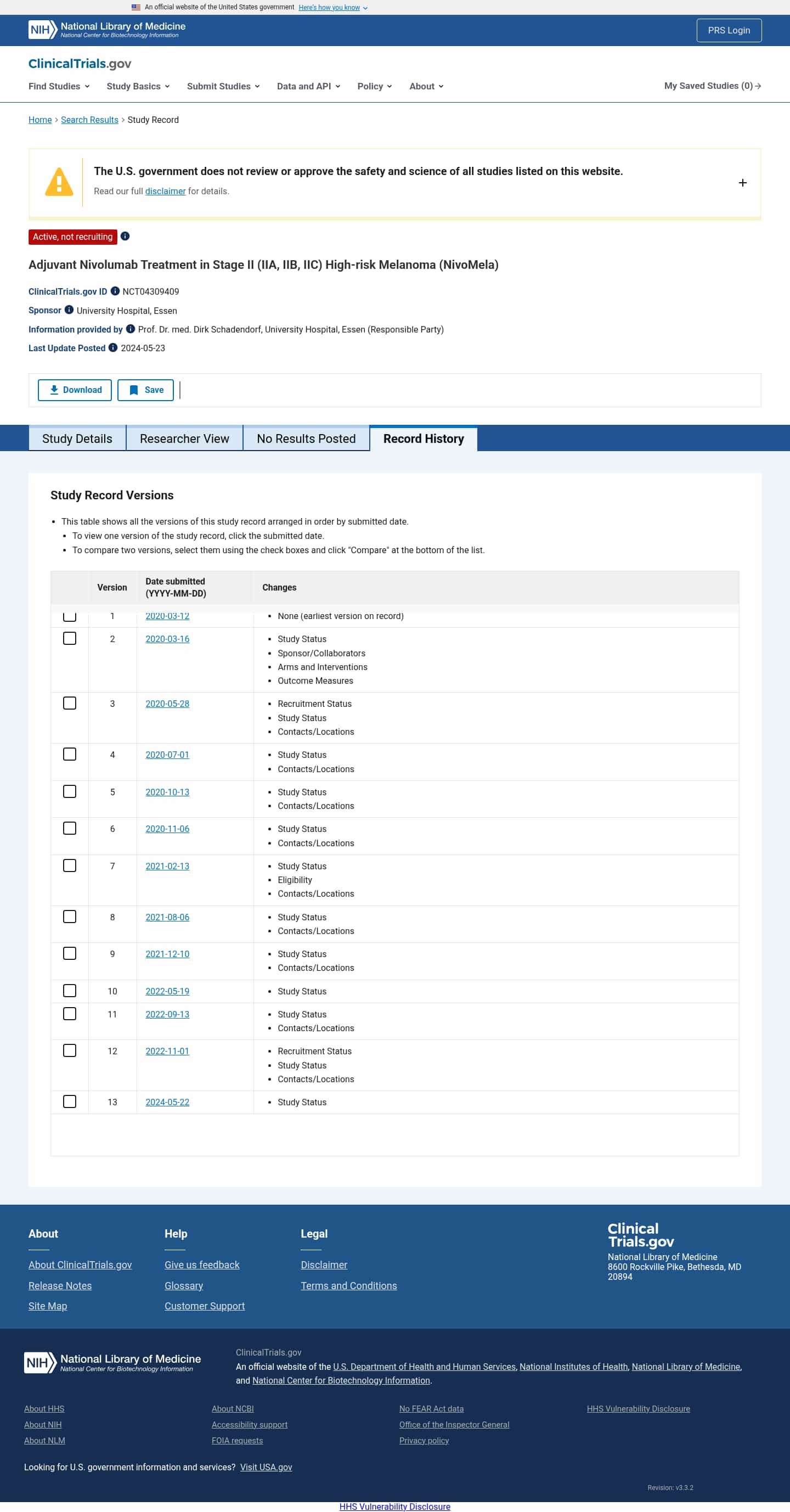
Task: Click the Accessibility support footer link
Action: coord(250,1425)
